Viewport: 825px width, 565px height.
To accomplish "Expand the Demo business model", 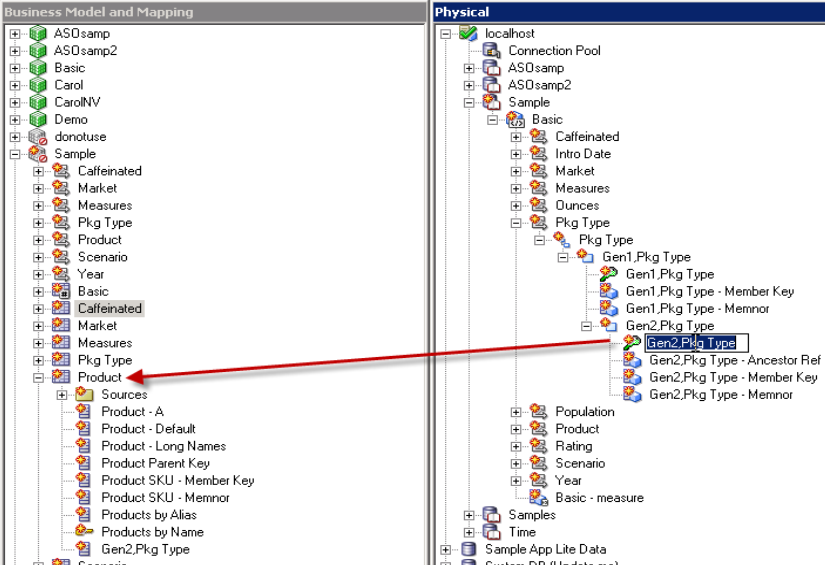I will pos(15,120).
